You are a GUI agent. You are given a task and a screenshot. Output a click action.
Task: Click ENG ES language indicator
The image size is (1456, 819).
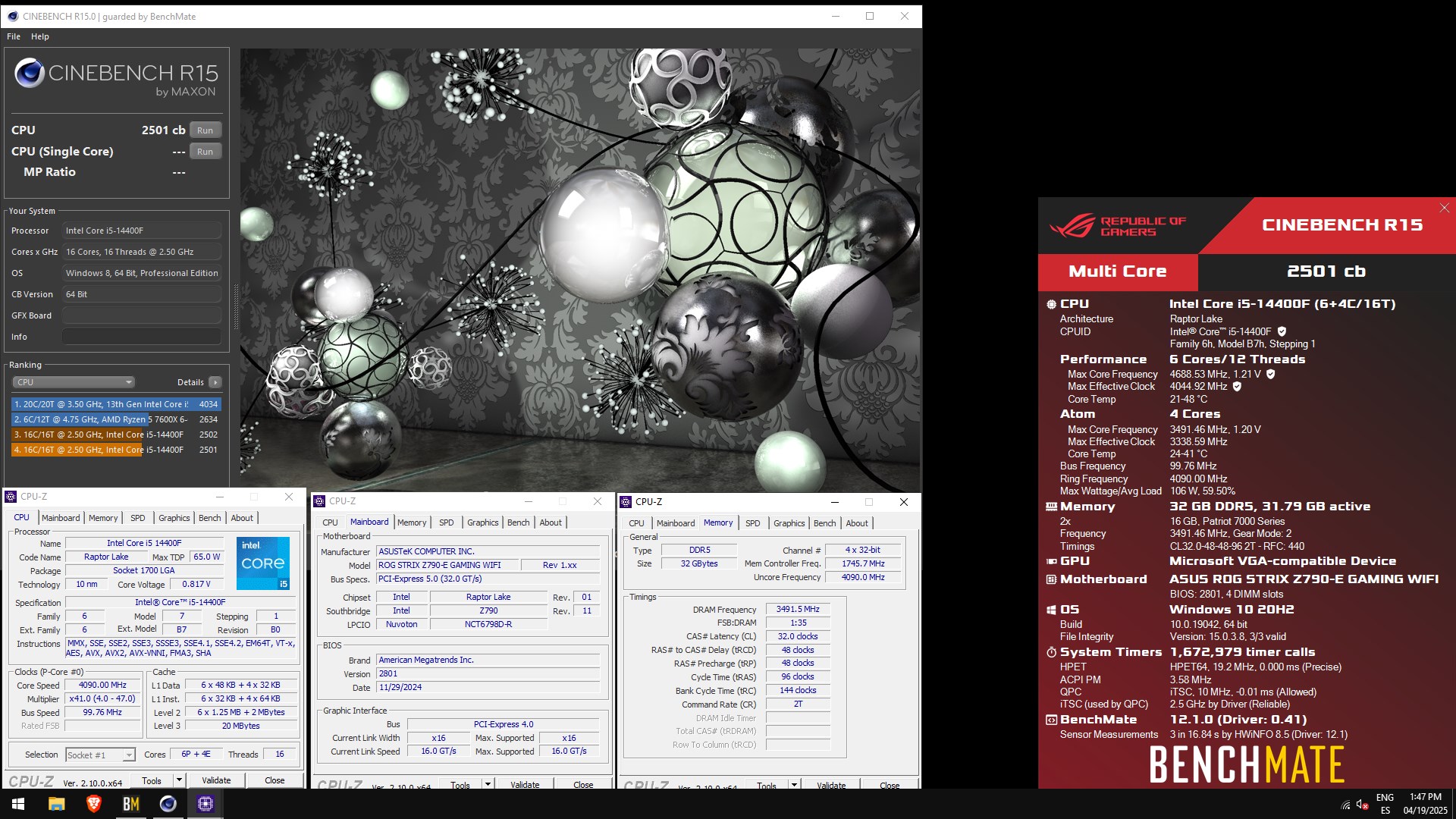point(1385,804)
